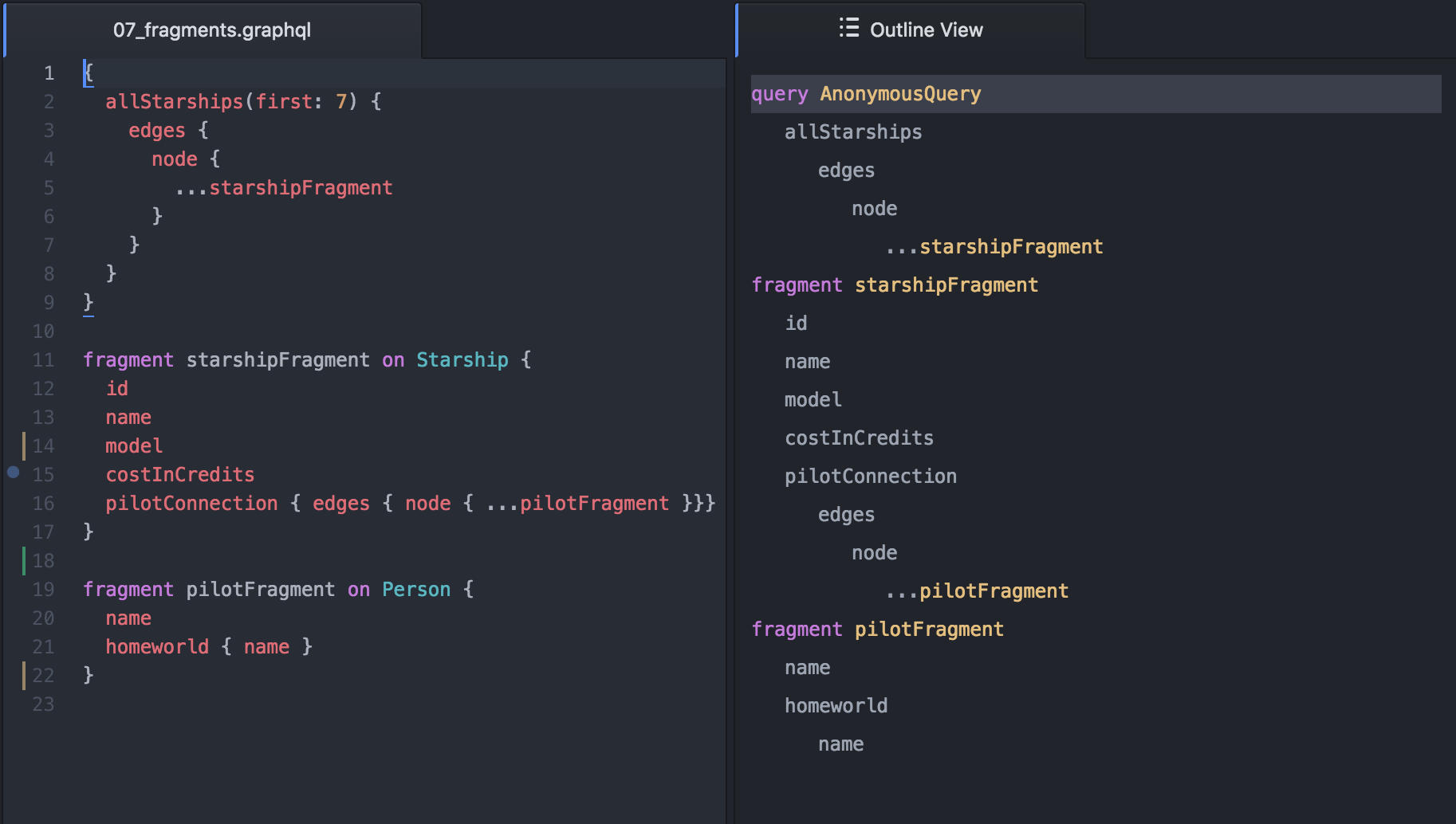Select model in the outline

point(813,400)
